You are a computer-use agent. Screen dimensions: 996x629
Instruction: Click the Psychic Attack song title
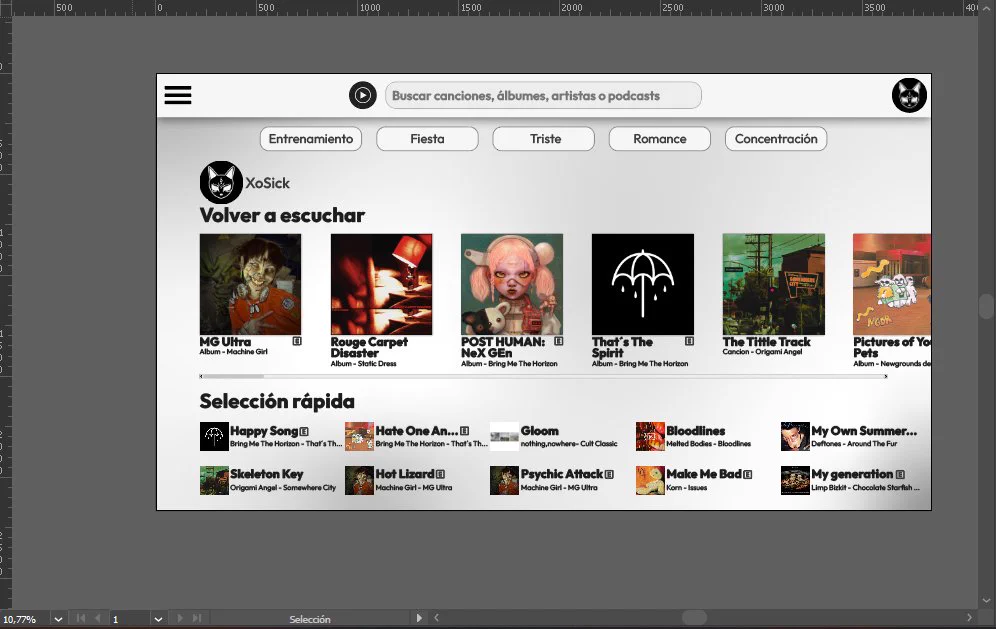[562, 474]
